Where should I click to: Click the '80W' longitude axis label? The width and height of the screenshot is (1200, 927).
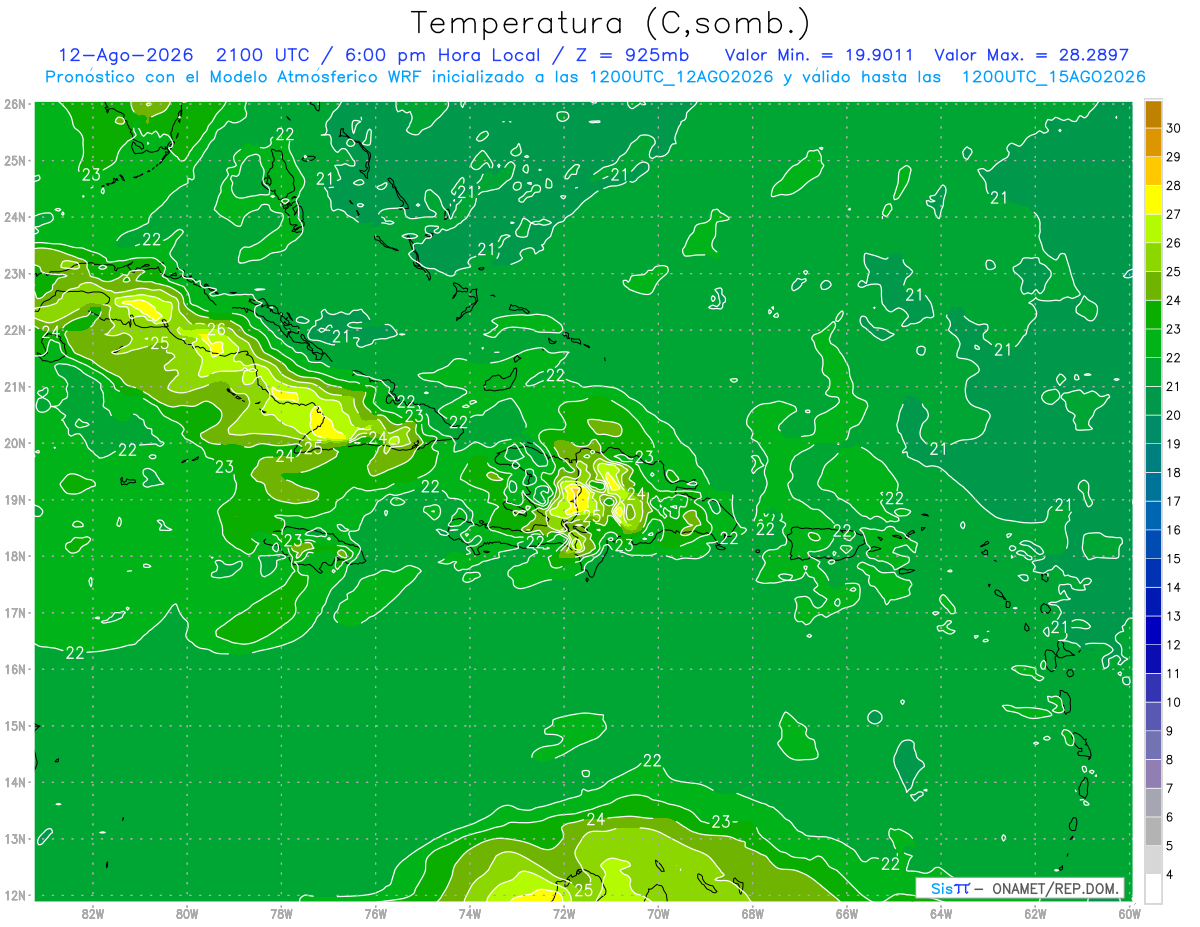187,912
